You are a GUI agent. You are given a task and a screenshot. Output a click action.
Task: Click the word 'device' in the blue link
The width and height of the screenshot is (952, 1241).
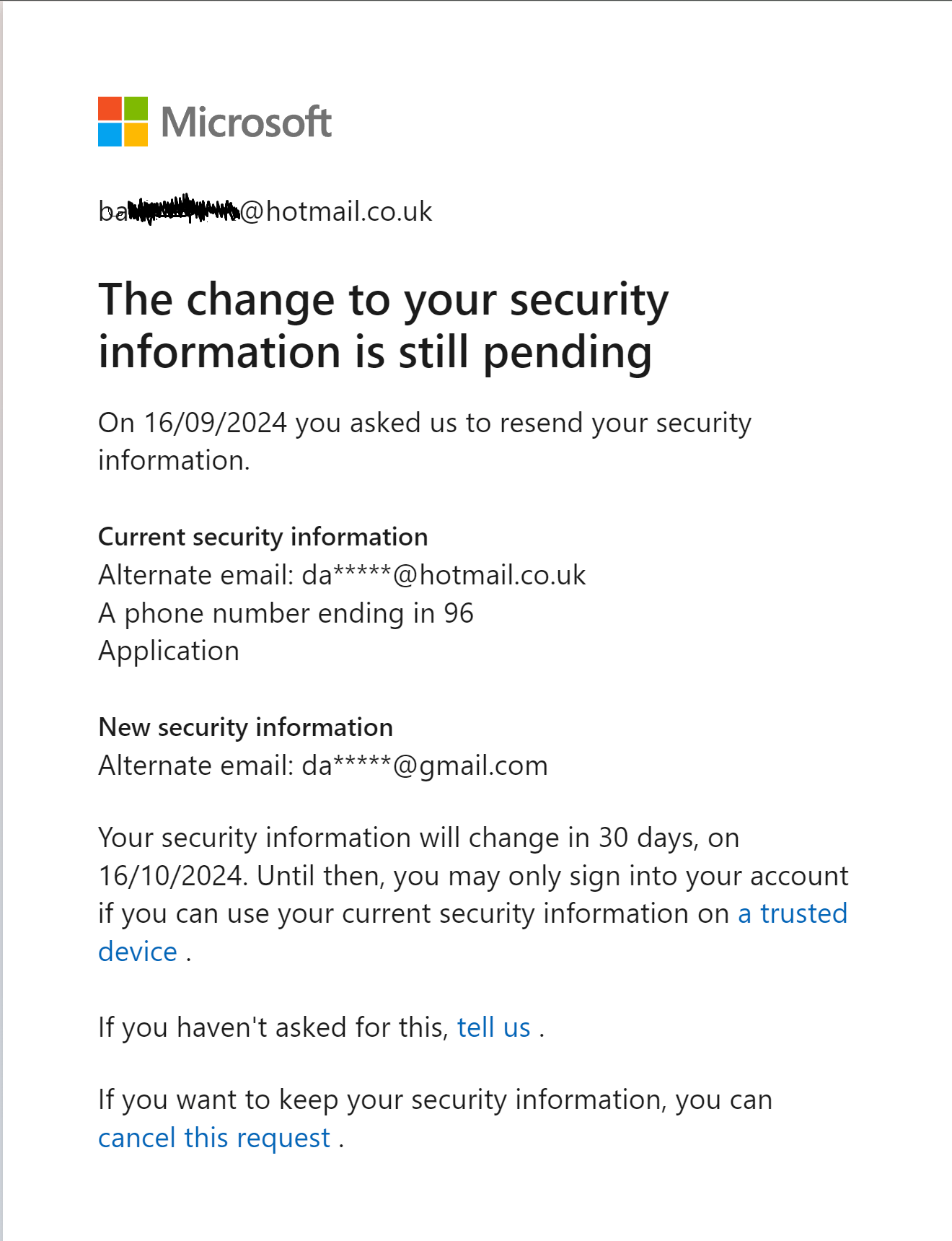(x=138, y=952)
